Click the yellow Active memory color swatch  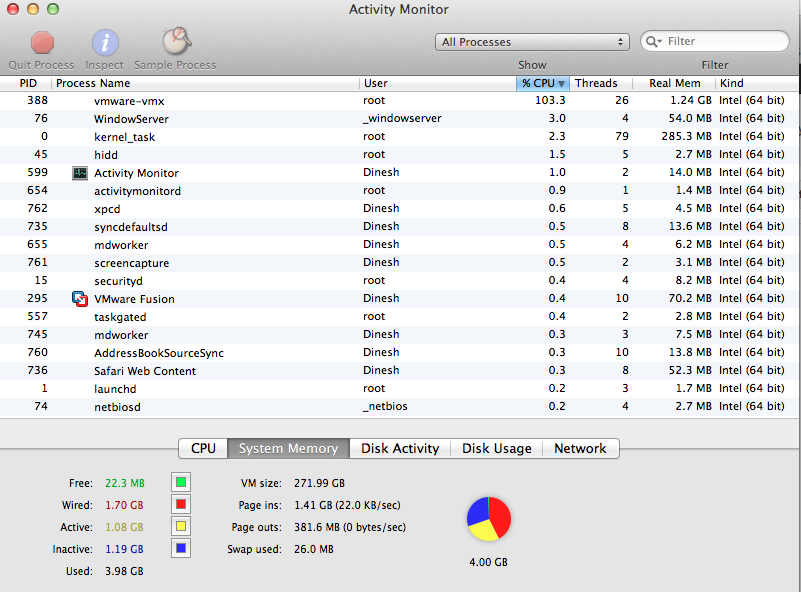click(181, 527)
